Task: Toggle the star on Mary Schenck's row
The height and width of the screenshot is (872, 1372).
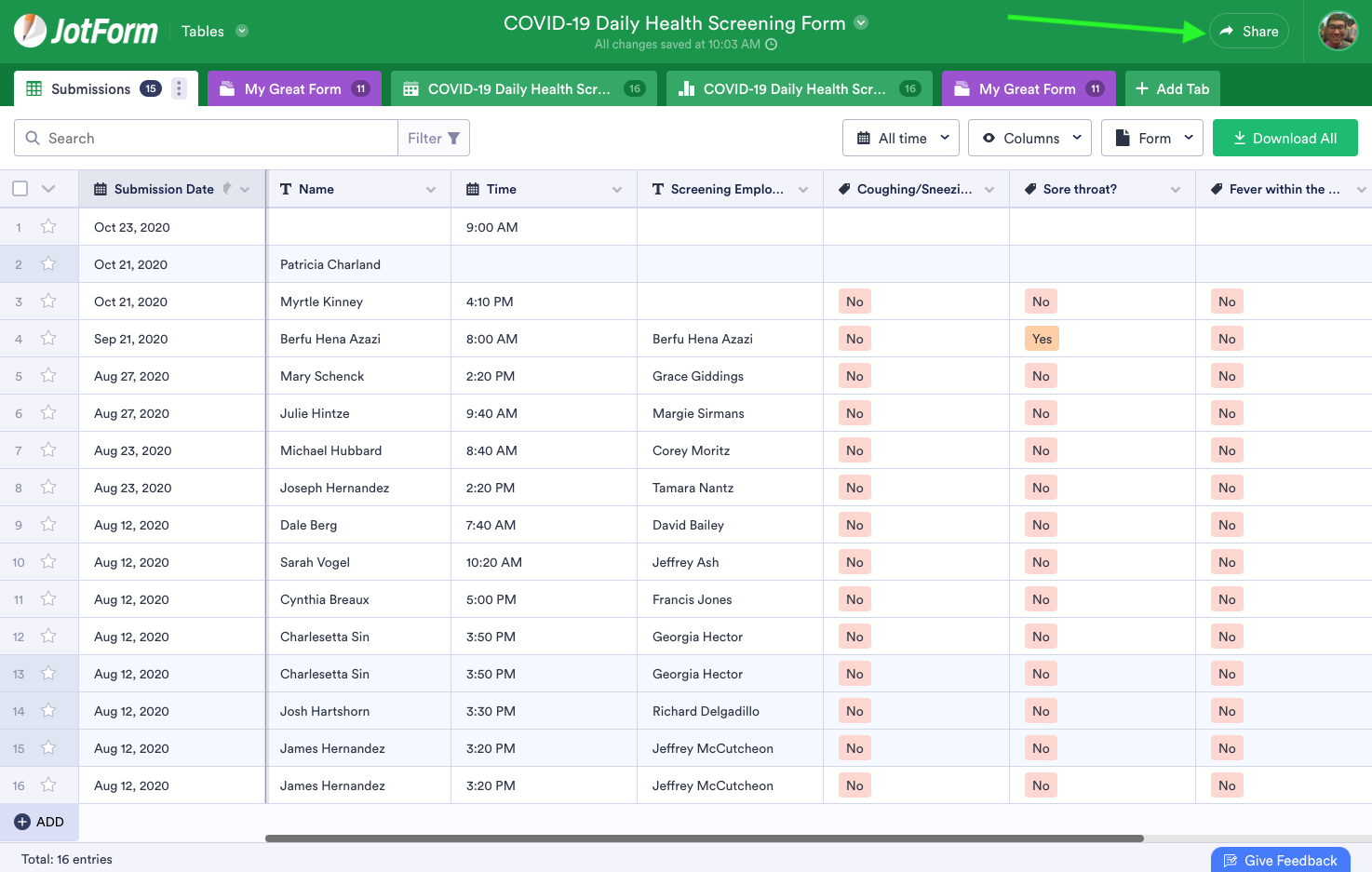Action: (x=48, y=376)
